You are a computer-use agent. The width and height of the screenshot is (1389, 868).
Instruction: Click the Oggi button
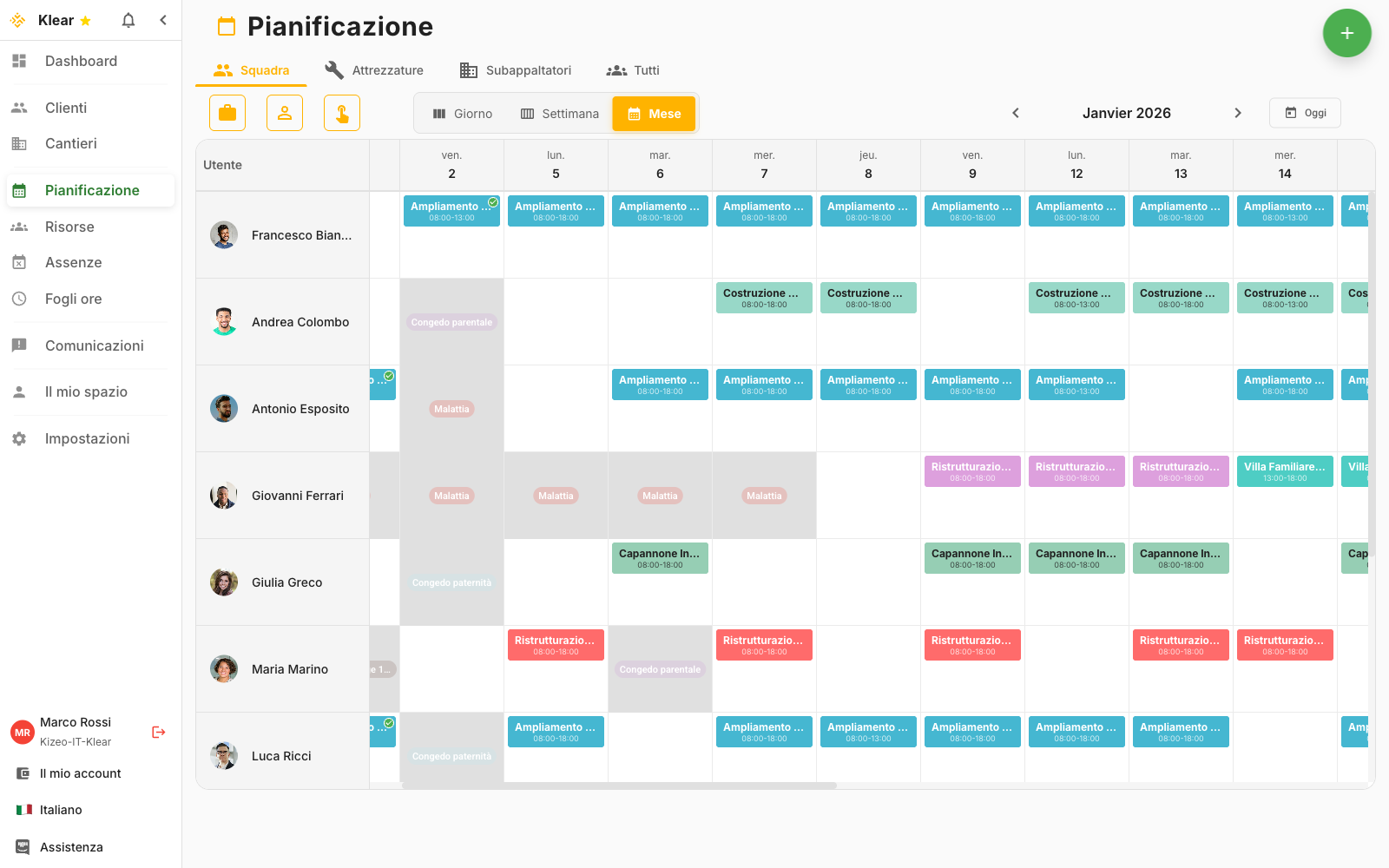click(1305, 113)
